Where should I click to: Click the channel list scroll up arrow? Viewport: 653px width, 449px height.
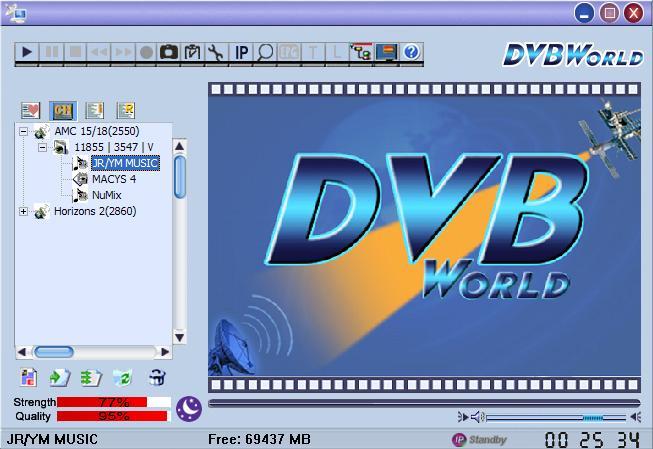(x=179, y=146)
